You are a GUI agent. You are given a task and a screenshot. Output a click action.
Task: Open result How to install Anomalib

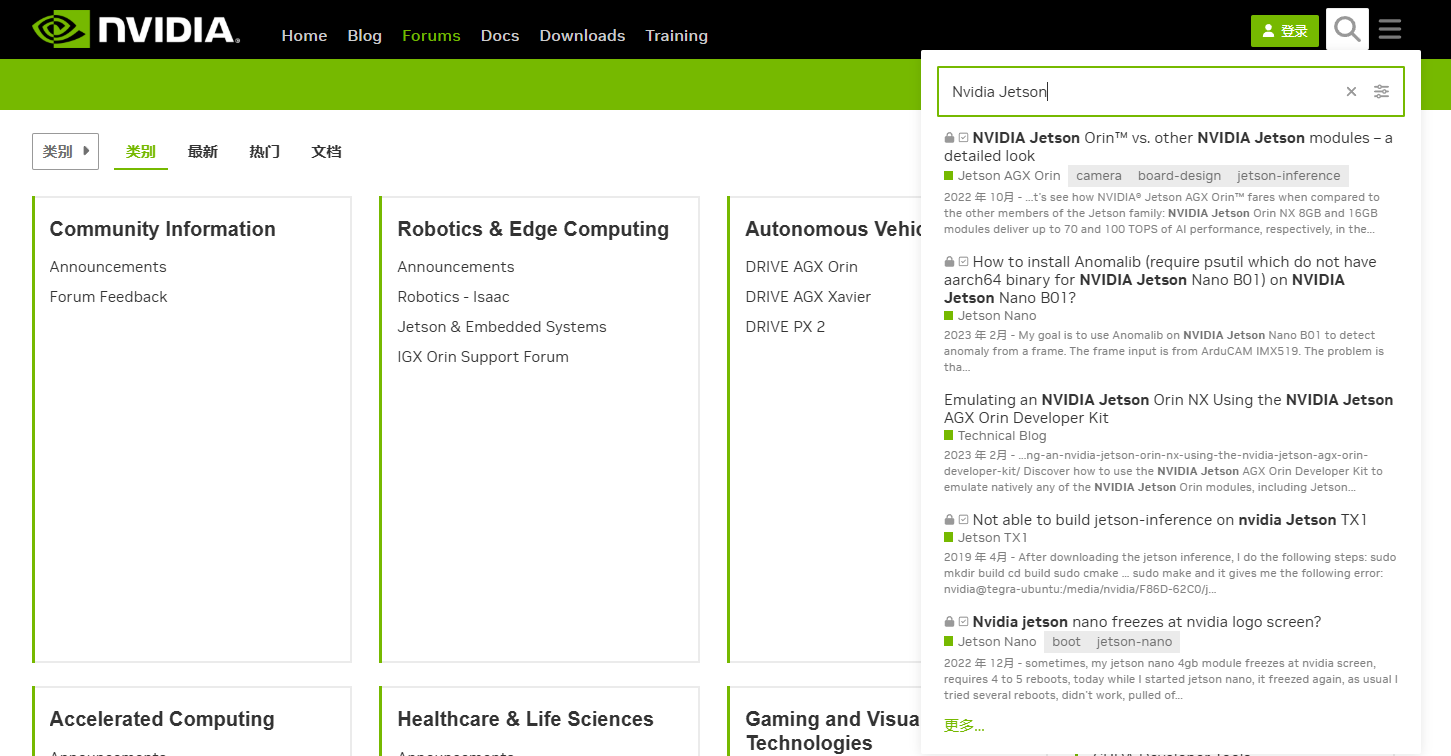point(1160,280)
